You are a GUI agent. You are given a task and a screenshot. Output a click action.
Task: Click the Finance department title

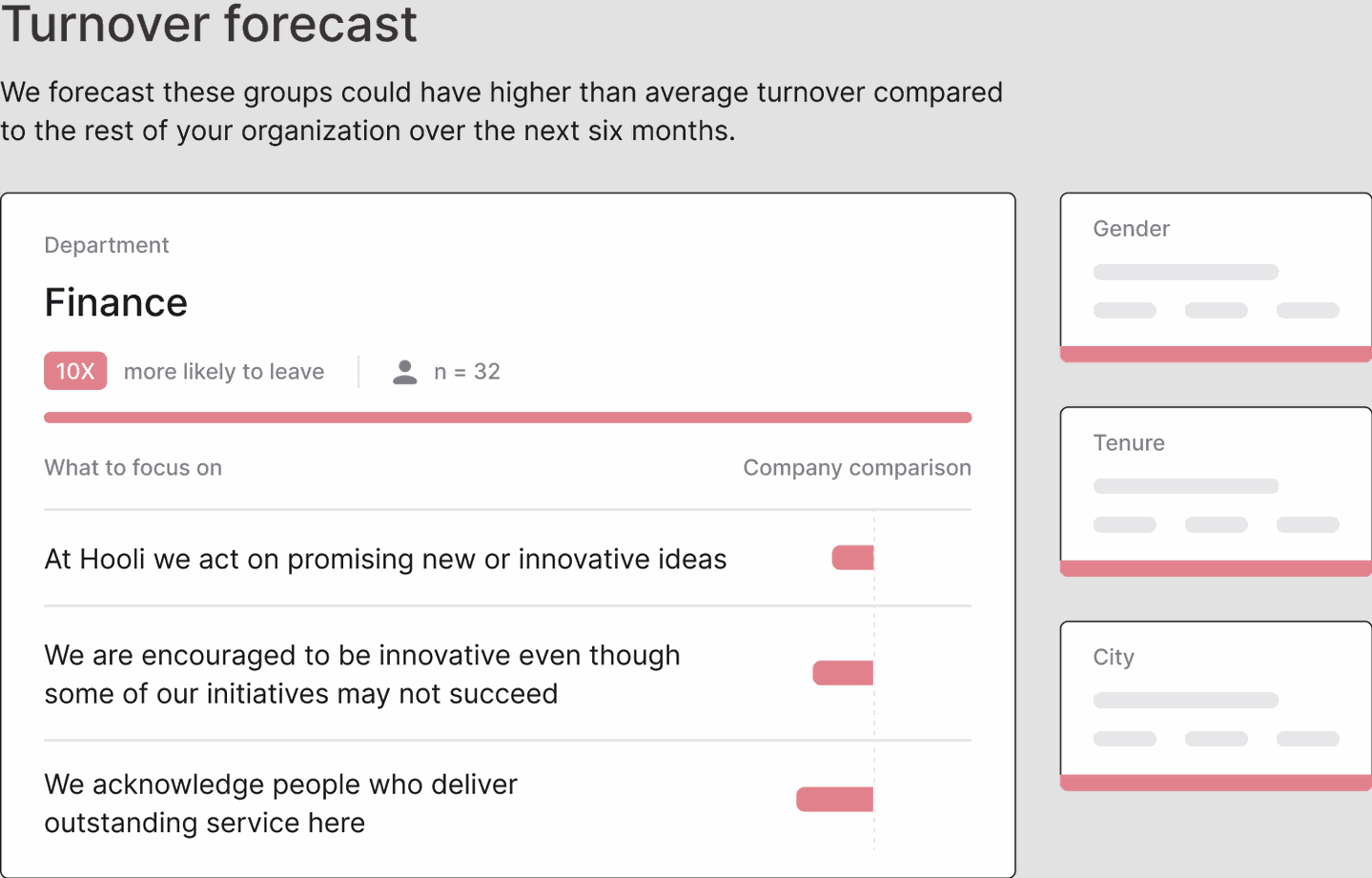point(116,303)
